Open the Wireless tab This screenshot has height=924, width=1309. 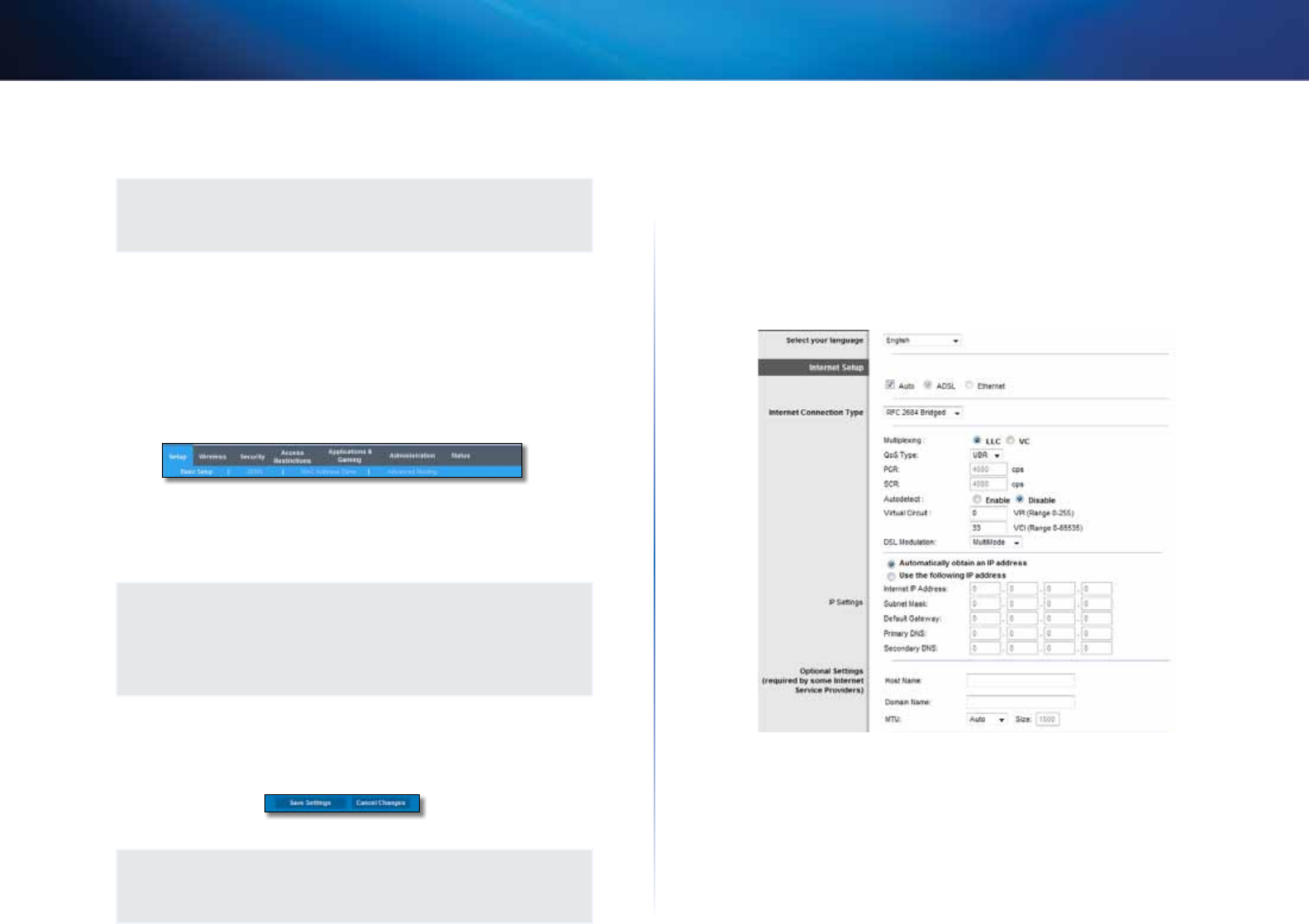click(x=212, y=456)
